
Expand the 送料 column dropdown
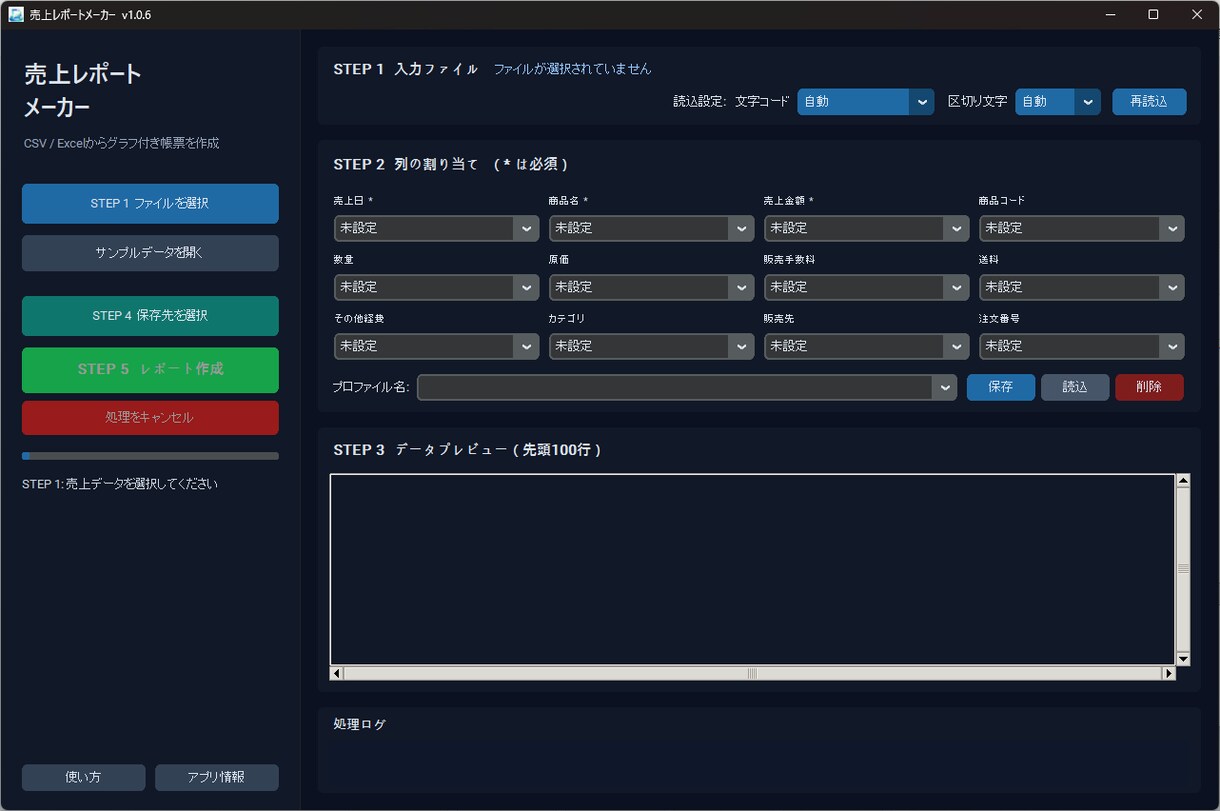[1081, 287]
